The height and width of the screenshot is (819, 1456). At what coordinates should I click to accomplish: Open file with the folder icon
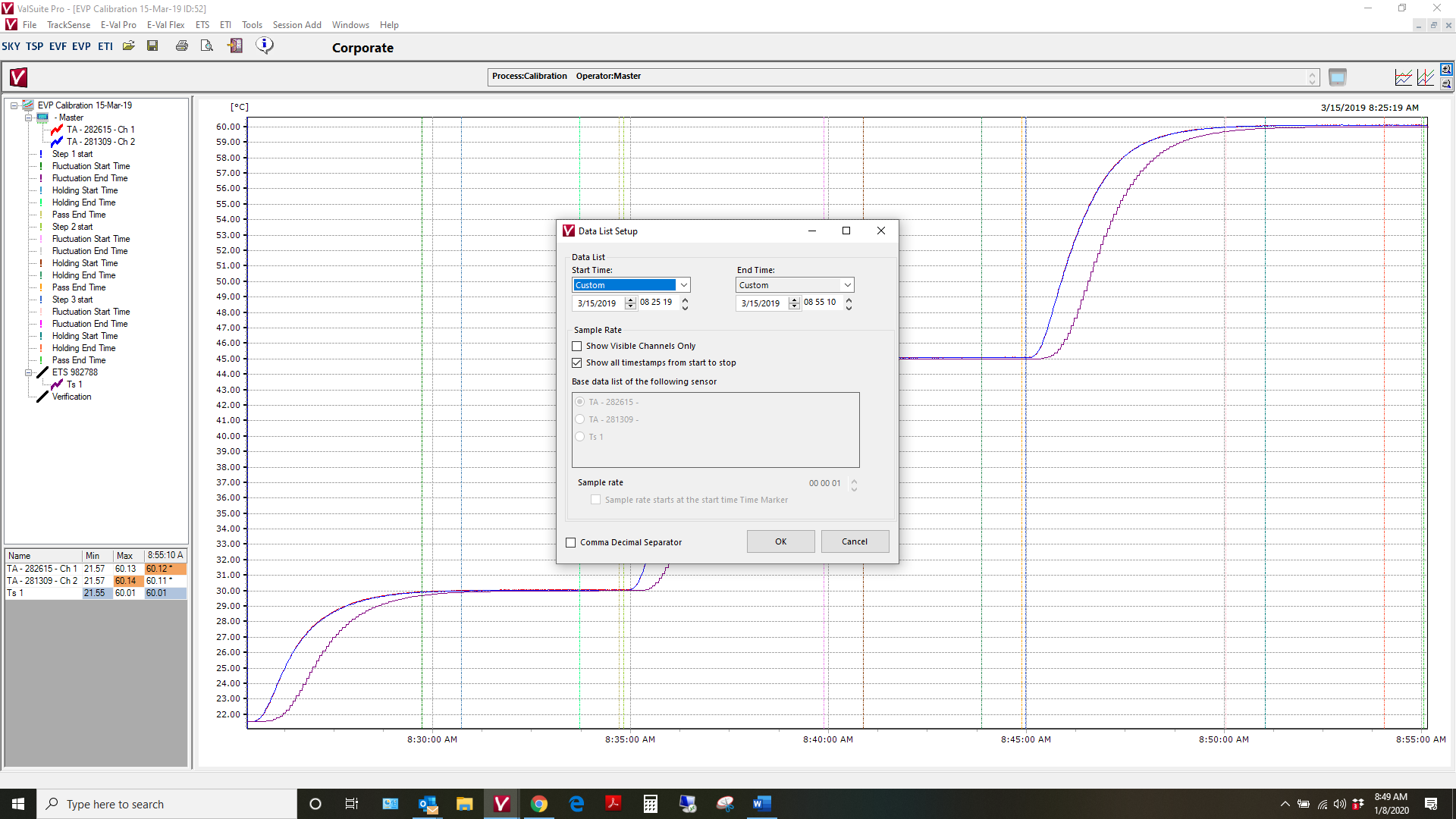129,45
